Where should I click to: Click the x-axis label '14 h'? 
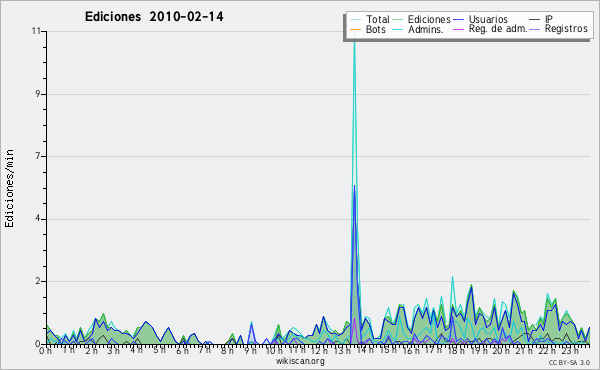coord(365,350)
